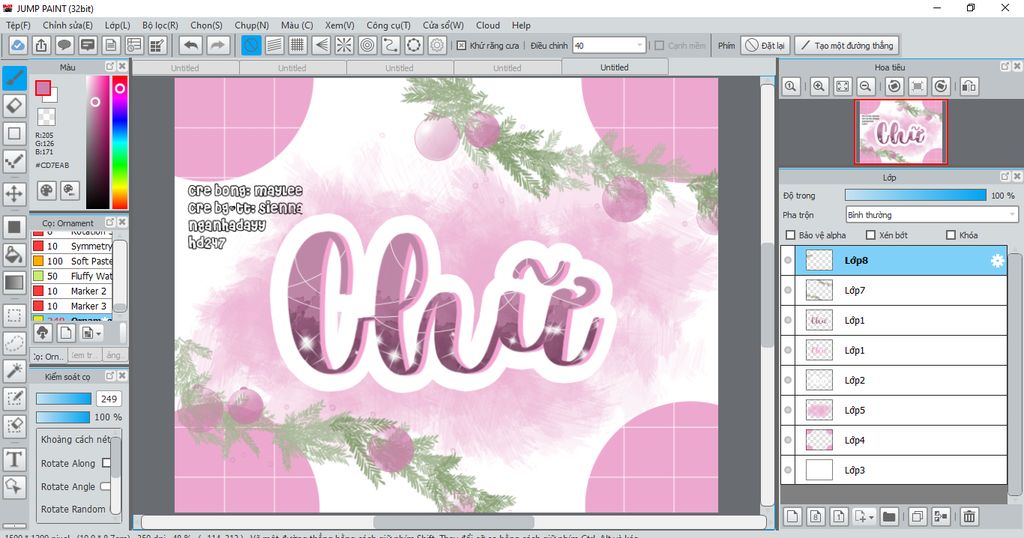This screenshot has width=1024, height=538.
Task: Toggle visibility of layer Lớp8
Action: (x=788, y=260)
